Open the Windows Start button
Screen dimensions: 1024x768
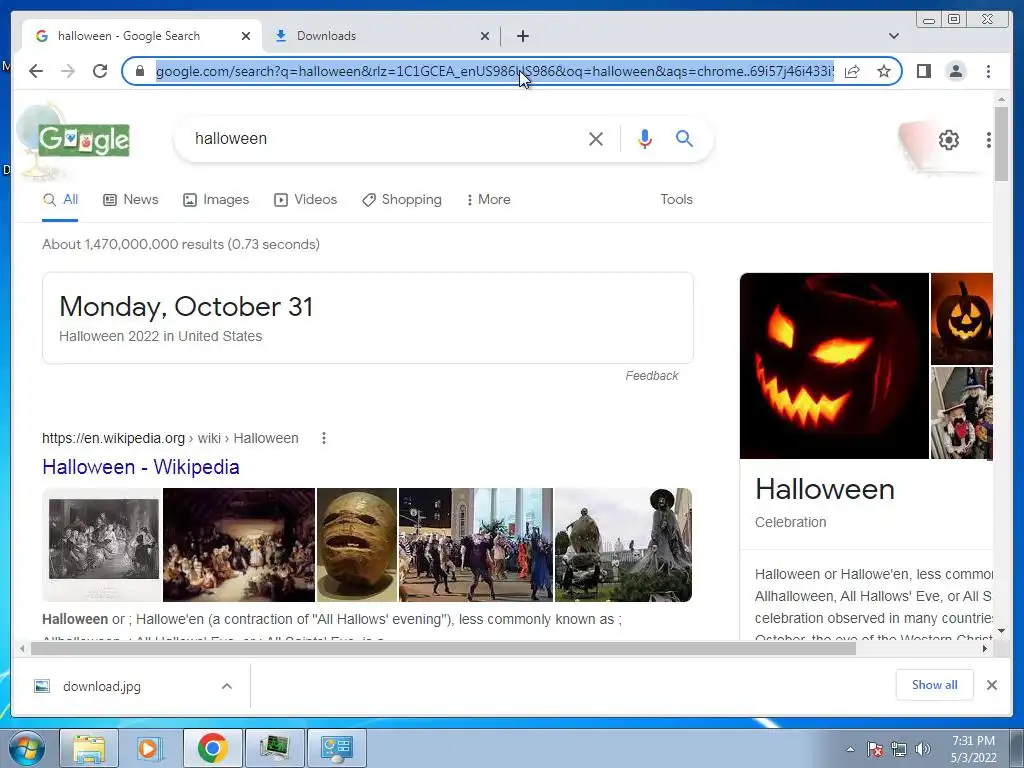(25, 748)
